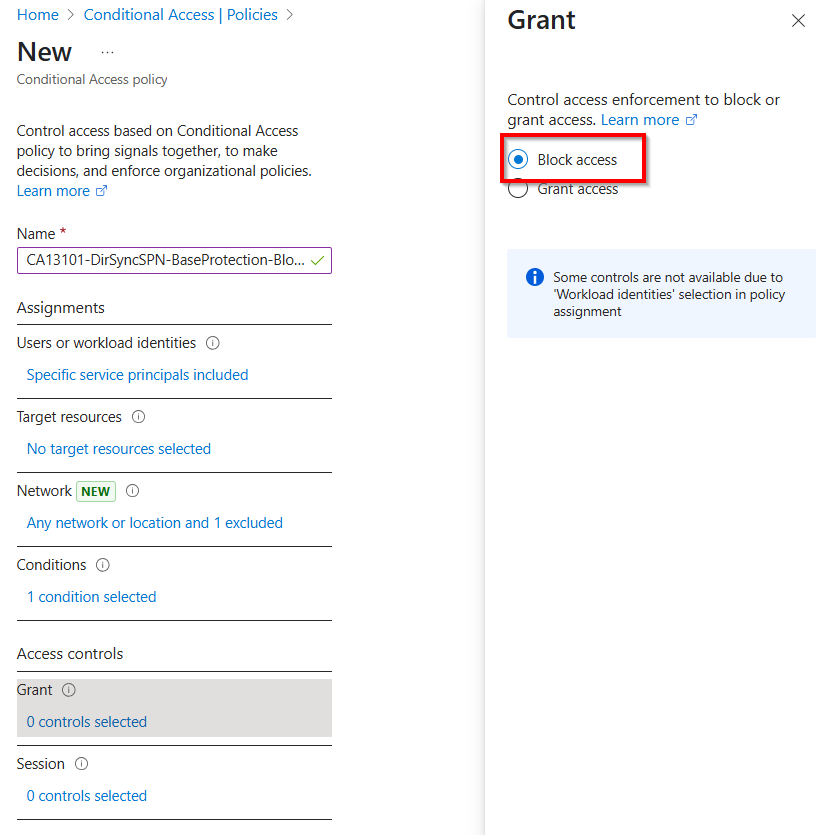832x835 pixels.
Task: Close the Grant panel with X
Action: click(x=798, y=21)
